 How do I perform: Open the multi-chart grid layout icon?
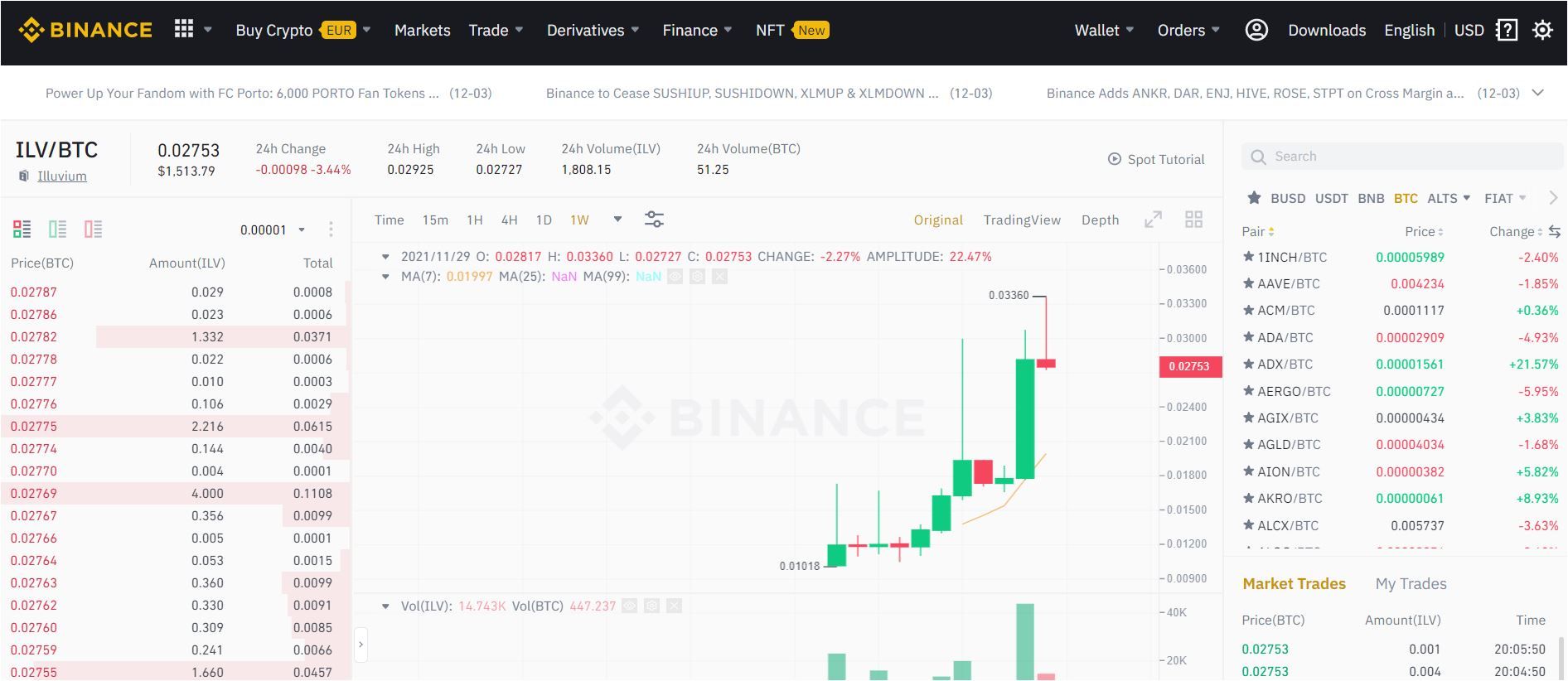point(1193,220)
